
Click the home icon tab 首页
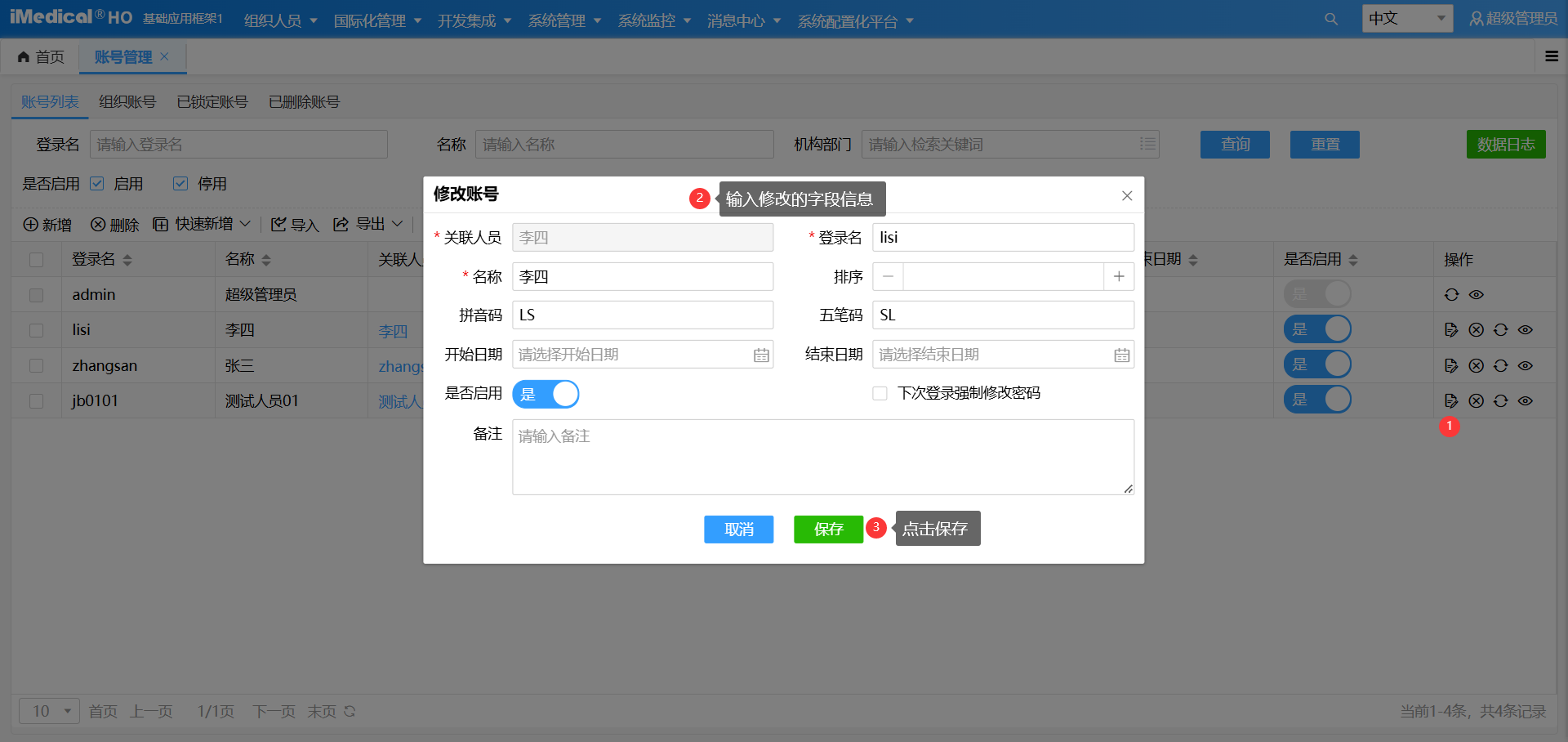[x=41, y=56]
